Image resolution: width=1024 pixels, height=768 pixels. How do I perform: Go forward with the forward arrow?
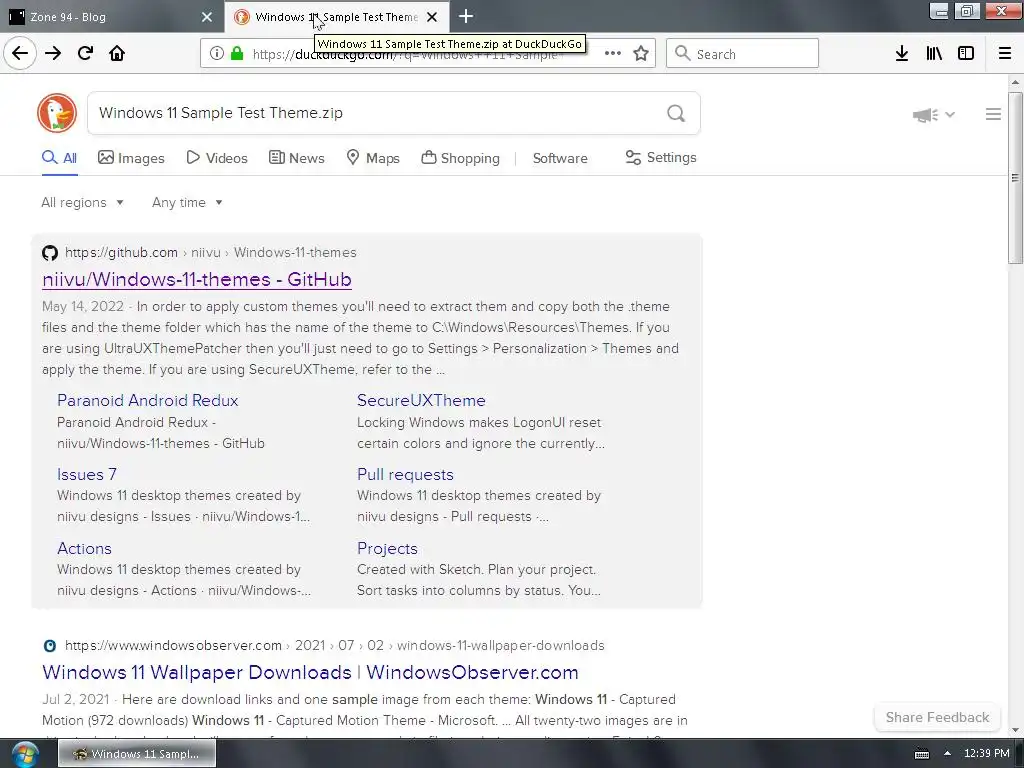(53, 53)
